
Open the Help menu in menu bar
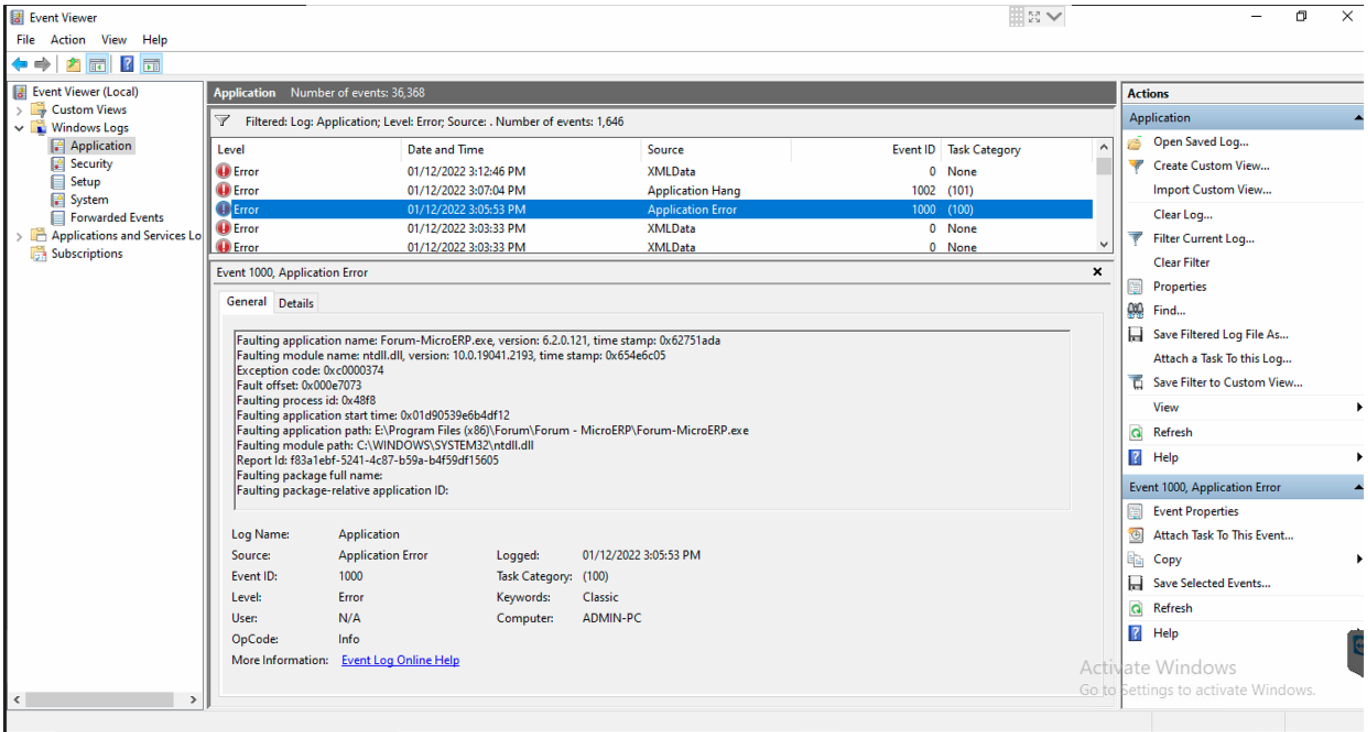click(x=155, y=40)
